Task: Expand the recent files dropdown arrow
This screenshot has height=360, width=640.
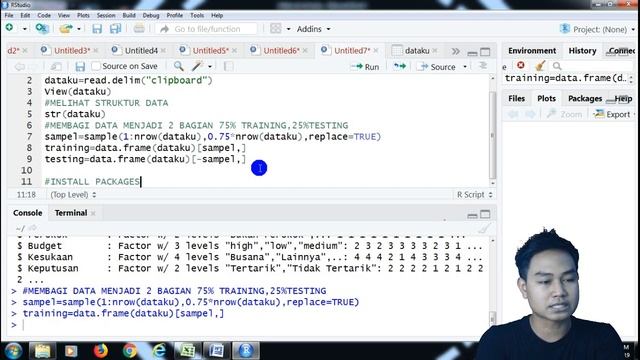Action: point(79,29)
